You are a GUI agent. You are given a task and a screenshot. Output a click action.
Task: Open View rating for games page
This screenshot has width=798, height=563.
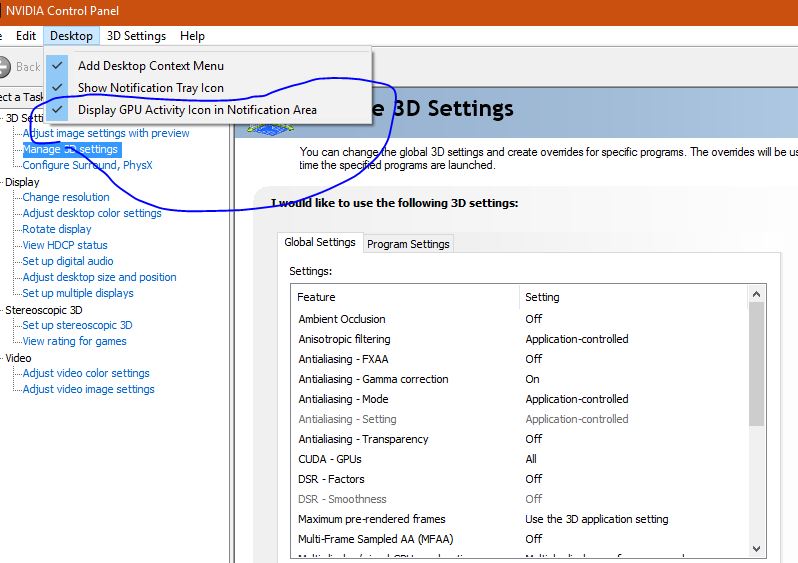coord(74,341)
